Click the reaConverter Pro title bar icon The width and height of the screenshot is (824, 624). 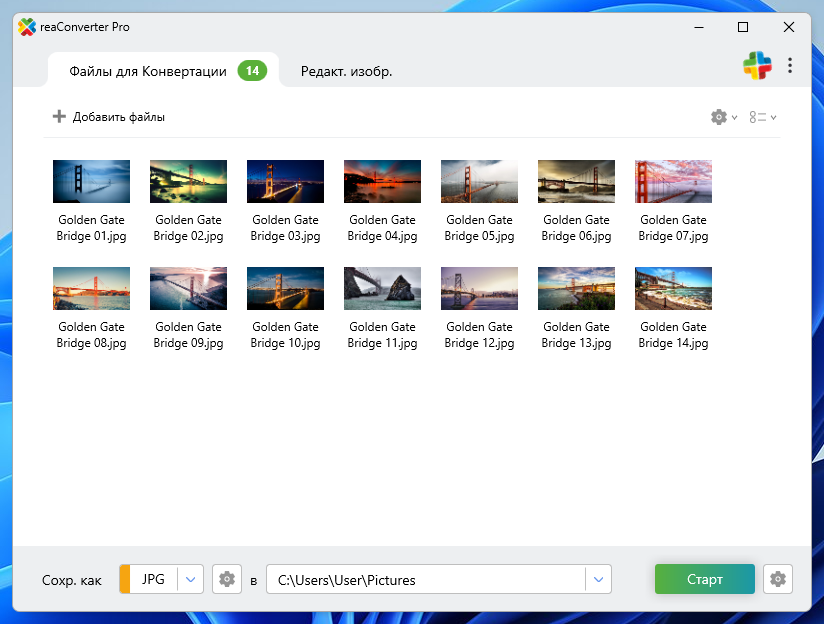tap(27, 27)
